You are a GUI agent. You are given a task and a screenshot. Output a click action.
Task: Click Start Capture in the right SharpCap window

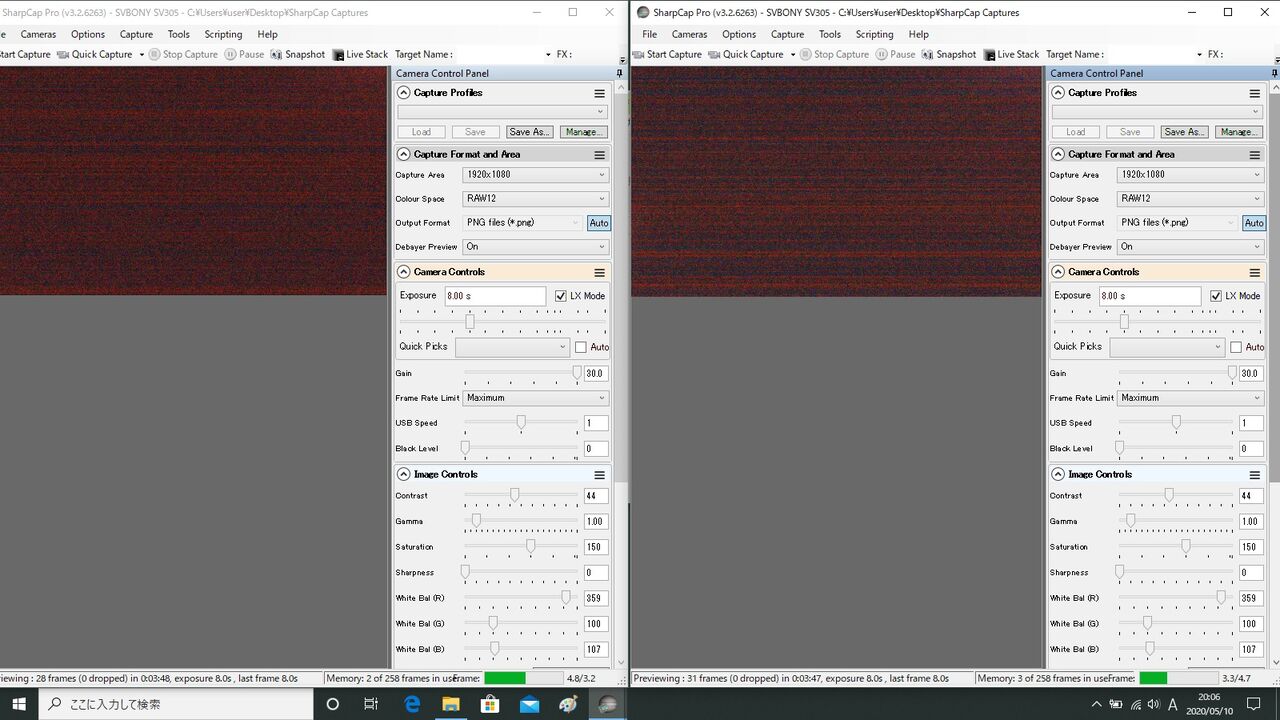(x=667, y=54)
